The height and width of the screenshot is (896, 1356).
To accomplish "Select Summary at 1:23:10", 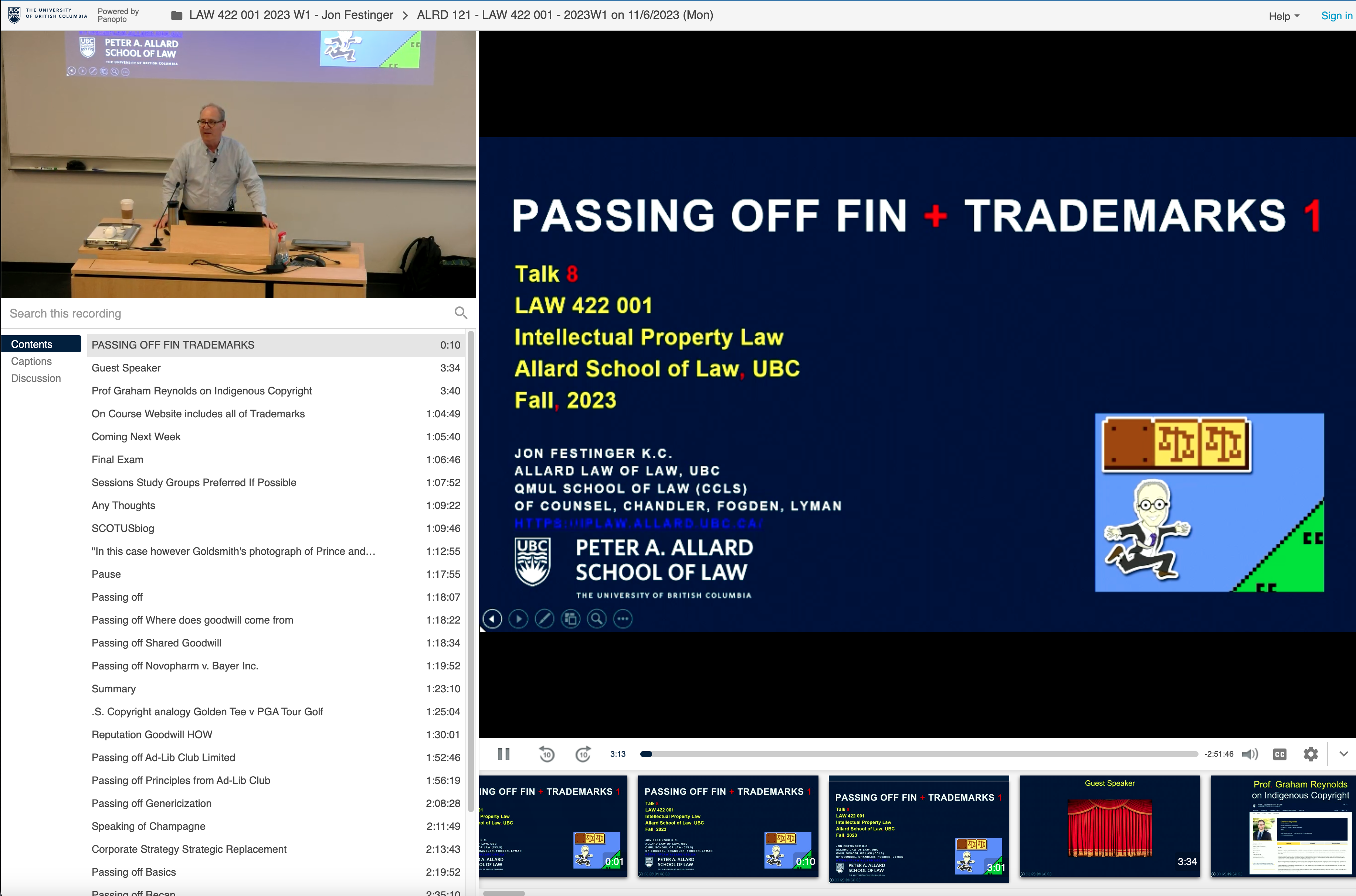I will point(276,689).
